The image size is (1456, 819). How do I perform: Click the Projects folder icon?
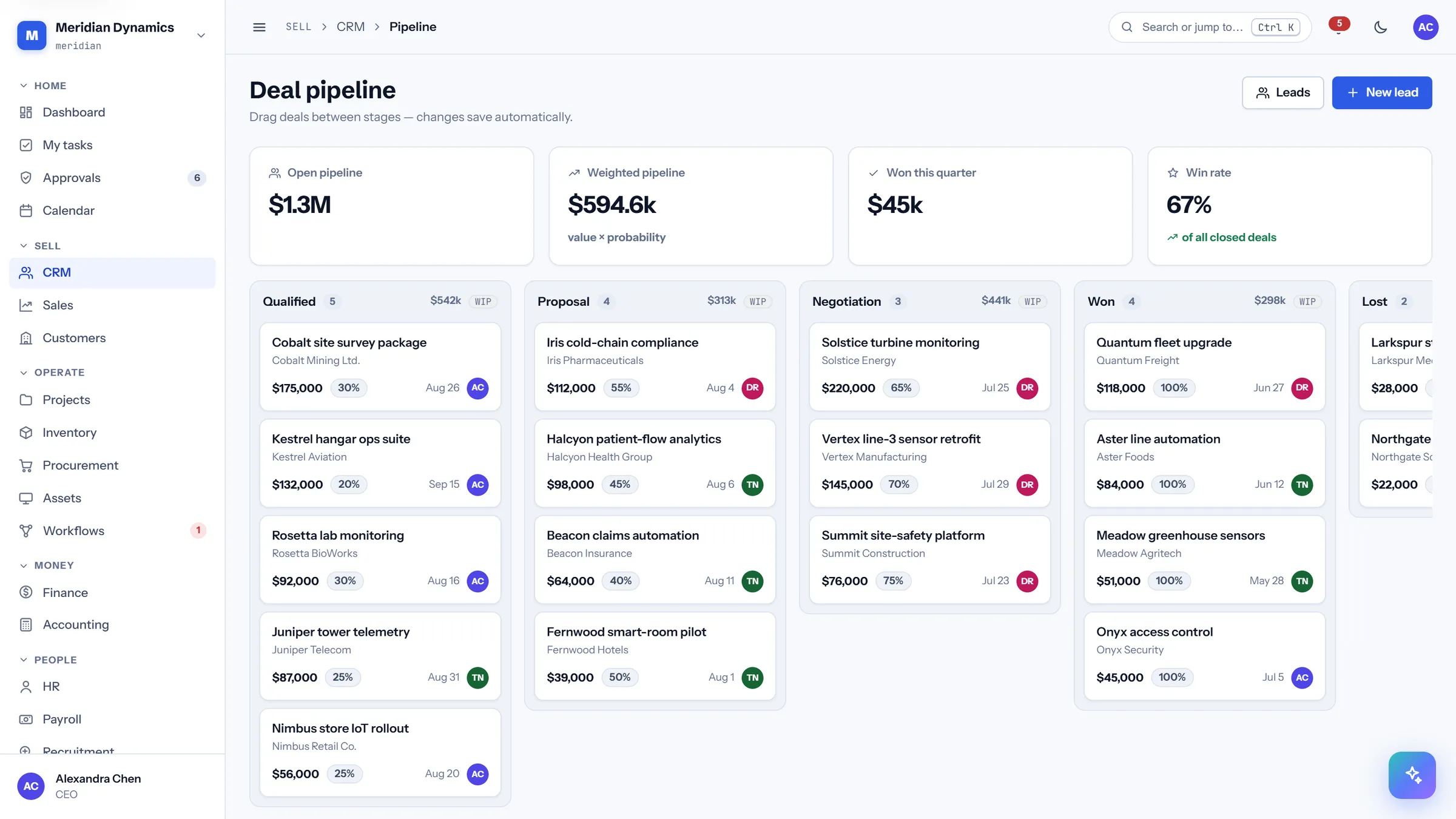point(25,400)
